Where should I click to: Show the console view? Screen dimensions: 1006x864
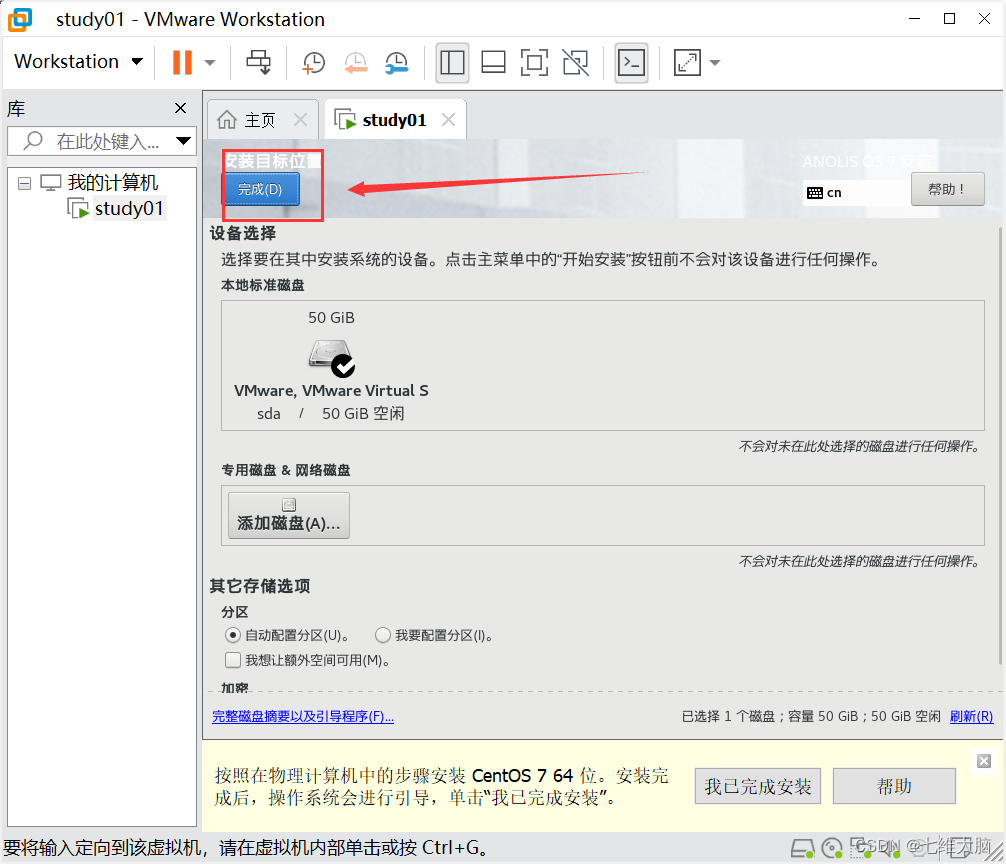coord(631,62)
